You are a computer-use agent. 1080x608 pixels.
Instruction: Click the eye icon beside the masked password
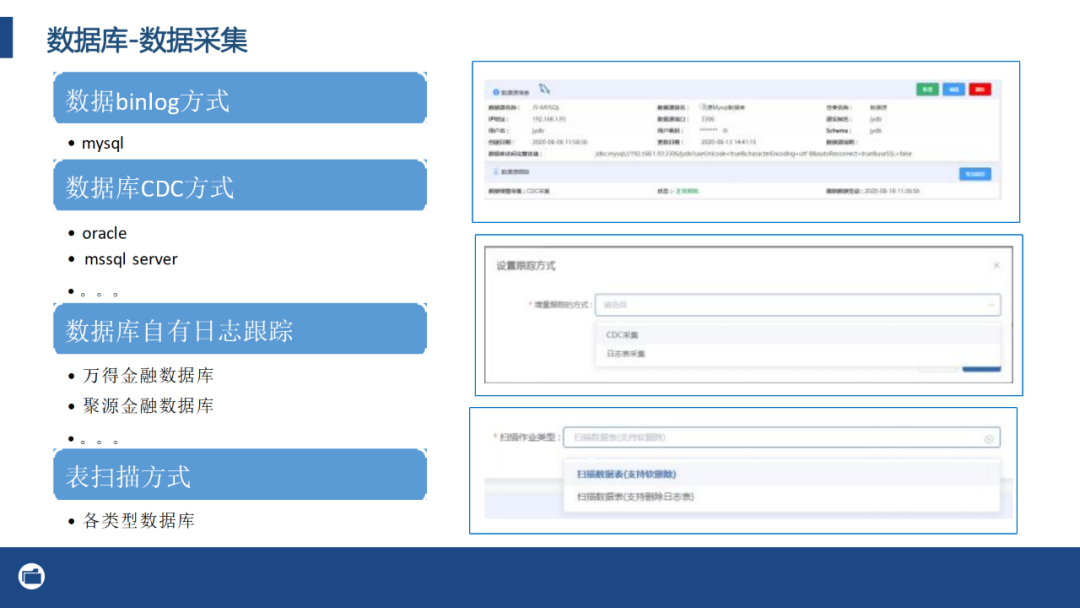[x=725, y=130]
